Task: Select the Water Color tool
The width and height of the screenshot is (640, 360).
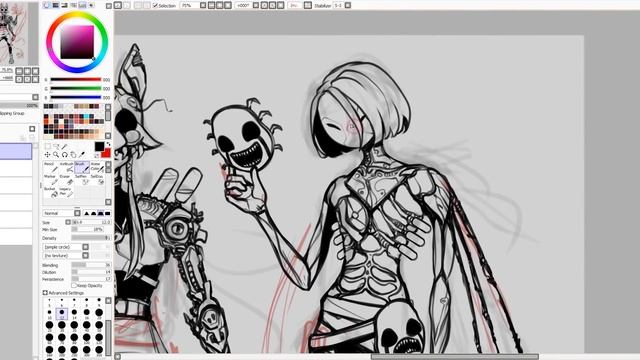Action: click(x=98, y=167)
